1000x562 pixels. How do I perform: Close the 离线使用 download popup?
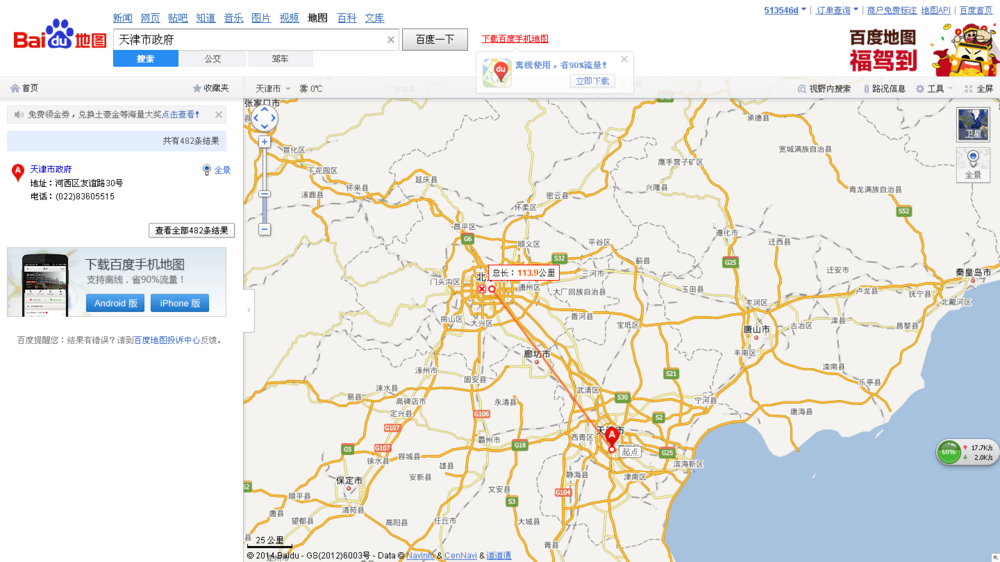point(624,59)
